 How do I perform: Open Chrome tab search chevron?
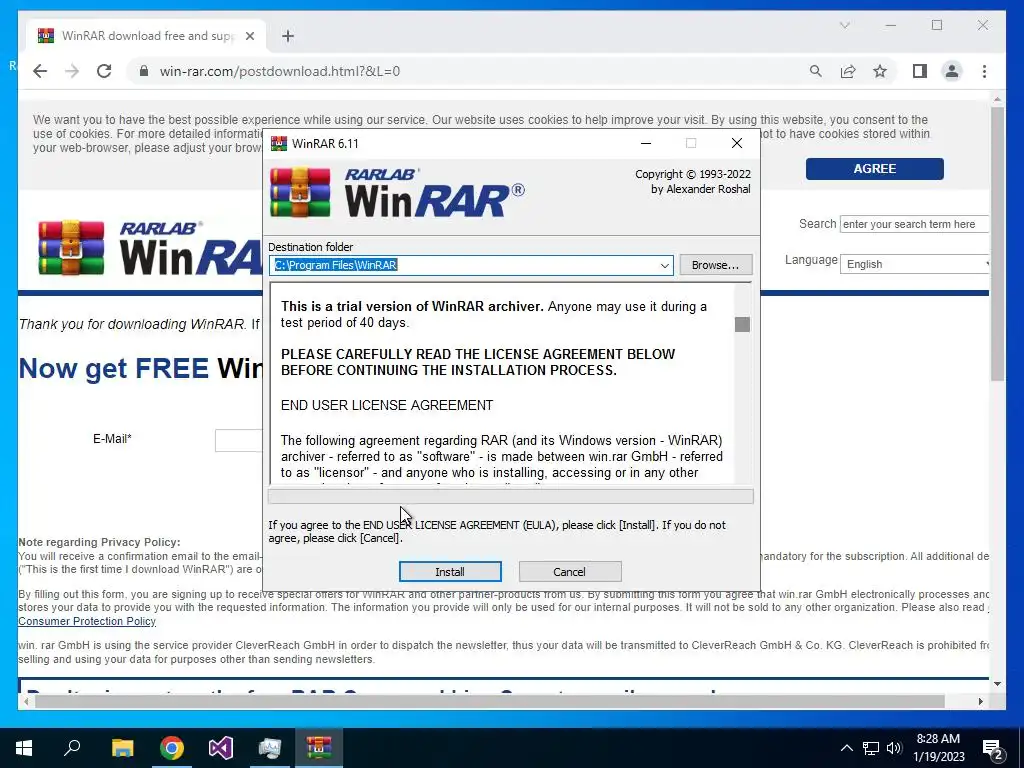point(844,25)
